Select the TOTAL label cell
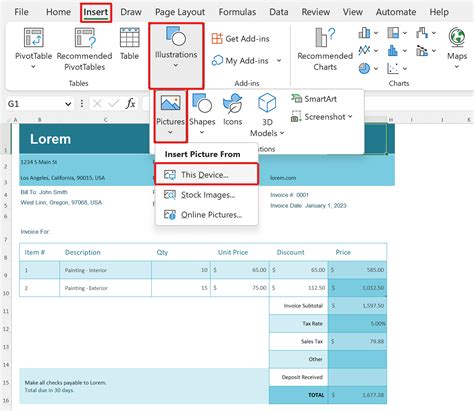 coord(299,395)
